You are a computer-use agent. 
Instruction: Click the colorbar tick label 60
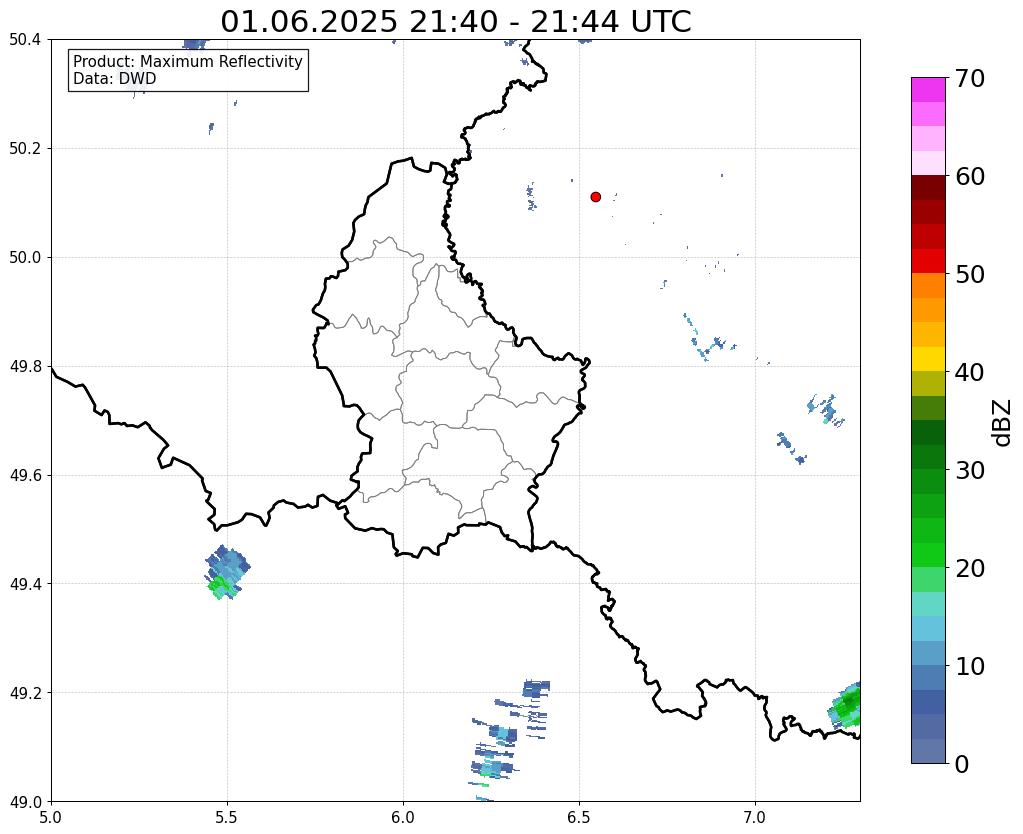pyautogui.click(x=970, y=176)
